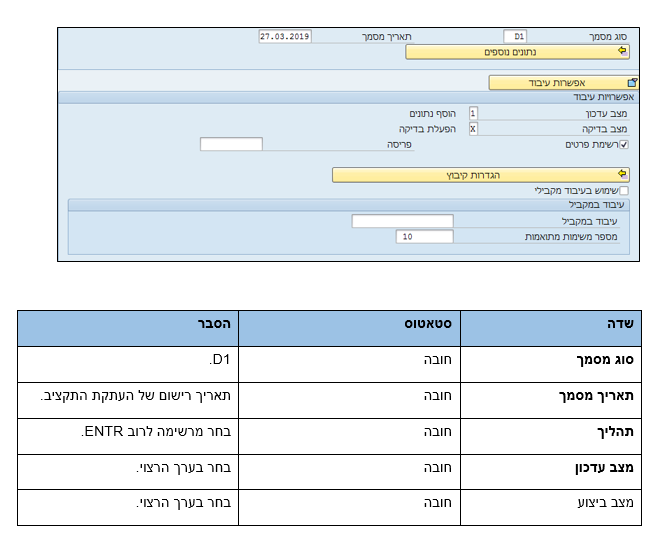The width and height of the screenshot is (656, 537).
Task: Click the arrow icon on נתונים נוספים button
Action: (622, 51)
